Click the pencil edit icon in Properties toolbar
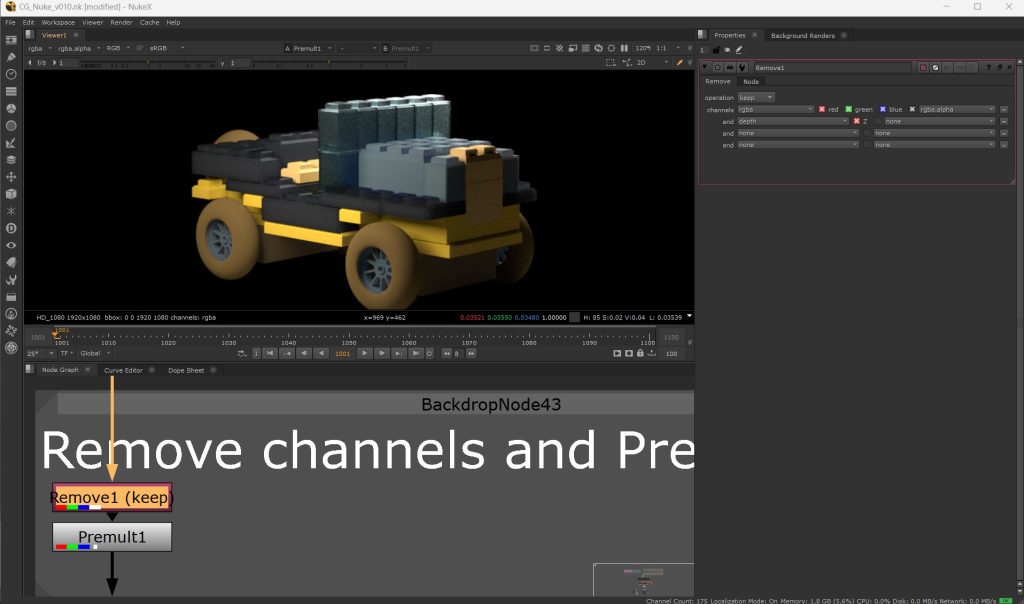 739,50
